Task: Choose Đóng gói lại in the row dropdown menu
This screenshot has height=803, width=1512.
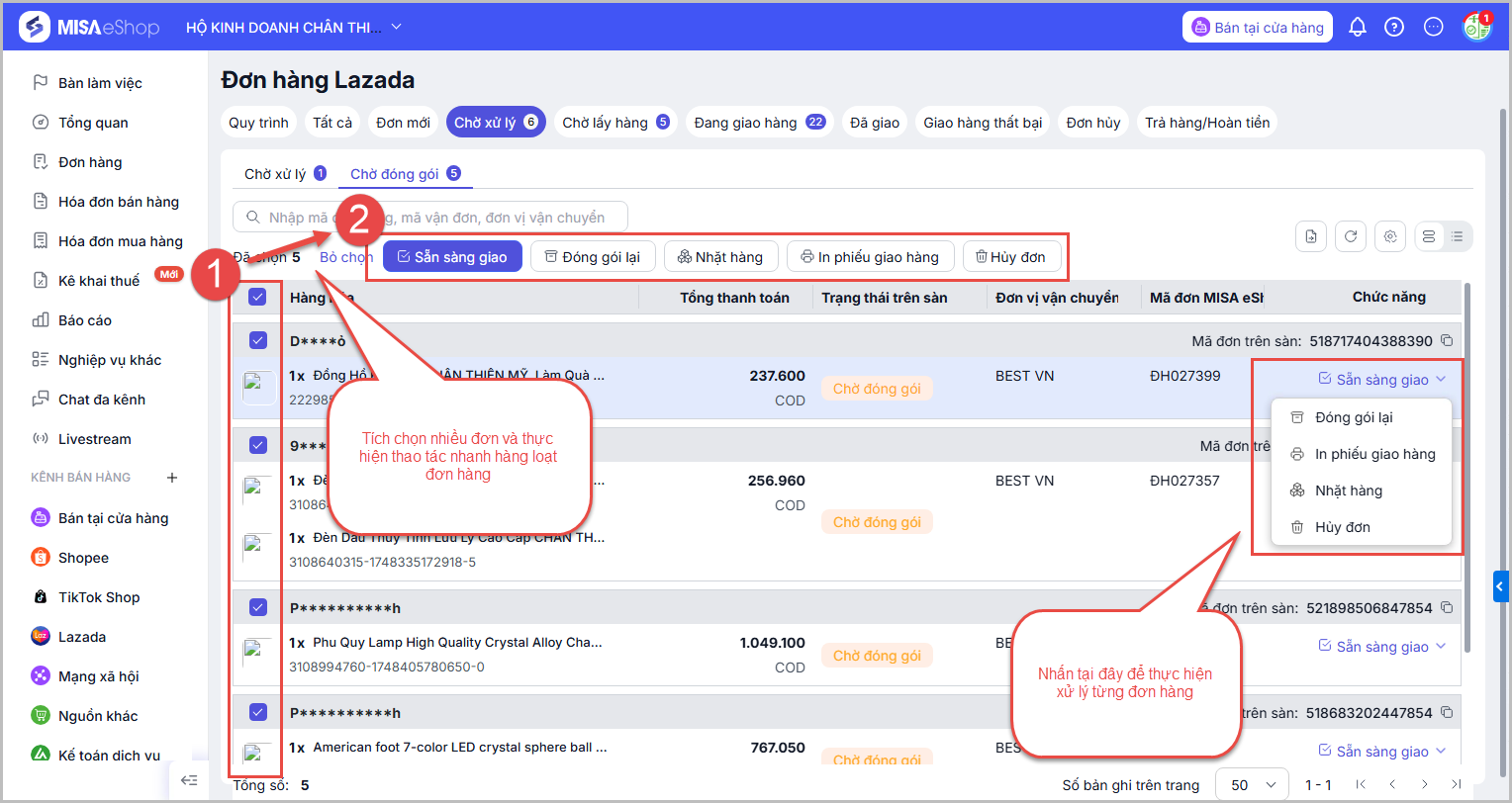Action: (x=1361, y=417)
